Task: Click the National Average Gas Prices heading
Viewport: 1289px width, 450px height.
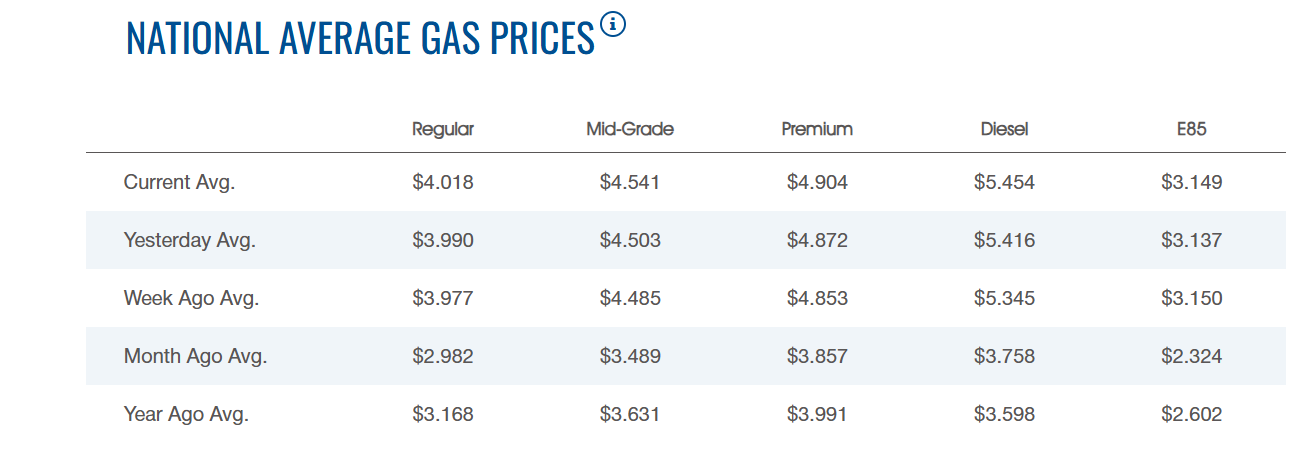Action: coord(360,38)
